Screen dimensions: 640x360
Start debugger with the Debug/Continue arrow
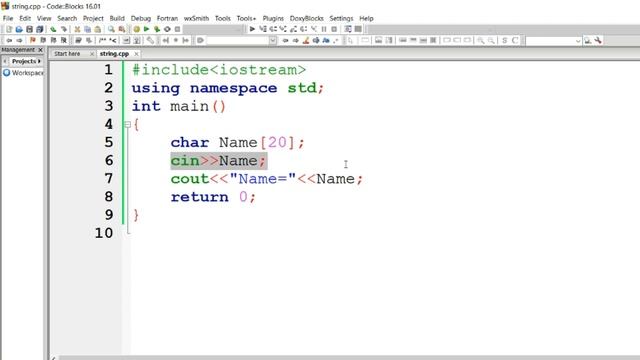point(252,29)
